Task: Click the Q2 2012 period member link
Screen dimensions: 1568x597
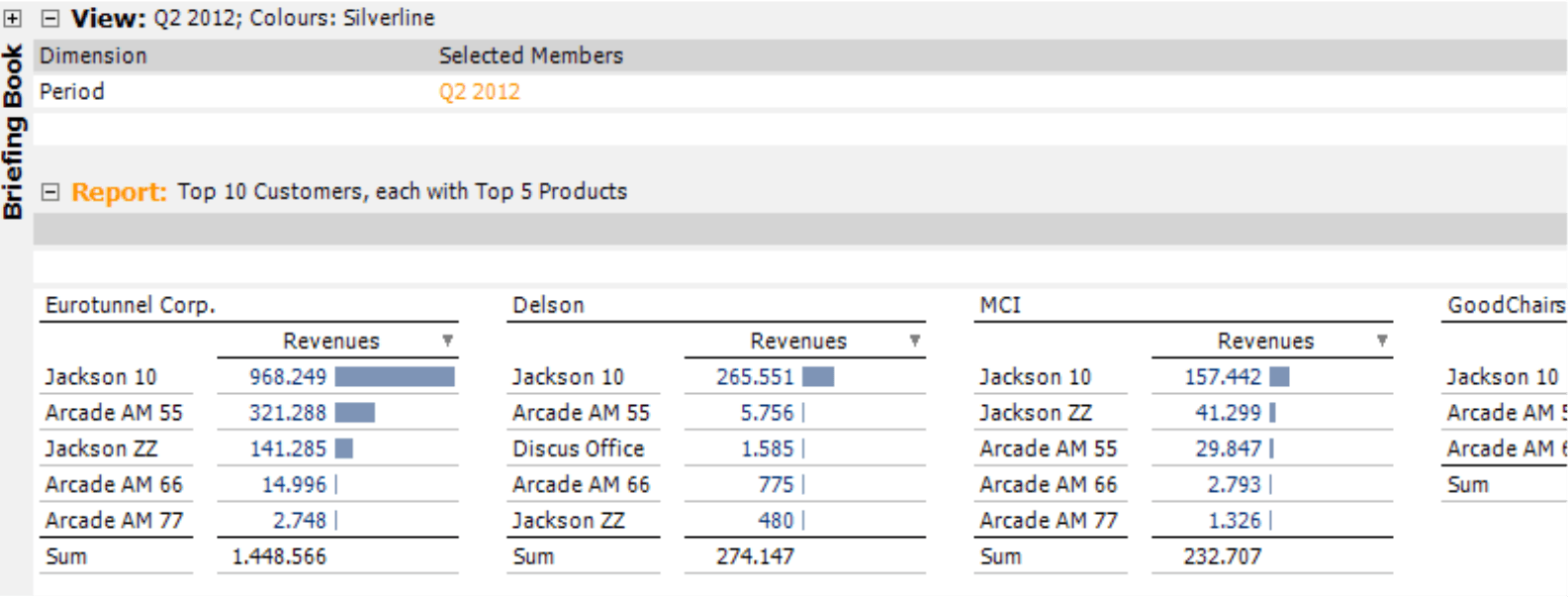Action: 480,92
